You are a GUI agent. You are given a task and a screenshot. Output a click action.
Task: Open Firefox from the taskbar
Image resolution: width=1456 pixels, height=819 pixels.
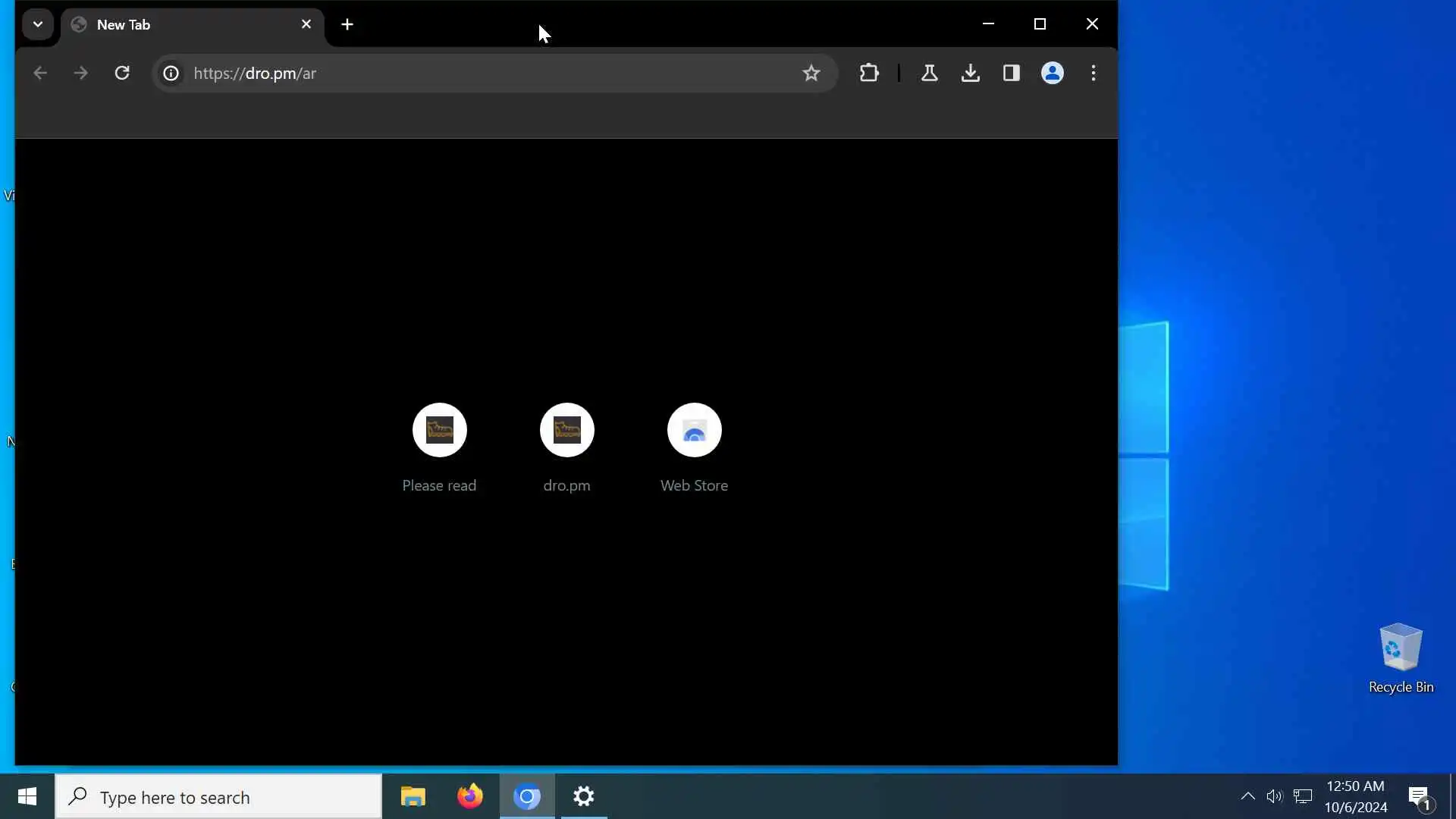click(x=469, y=796)
